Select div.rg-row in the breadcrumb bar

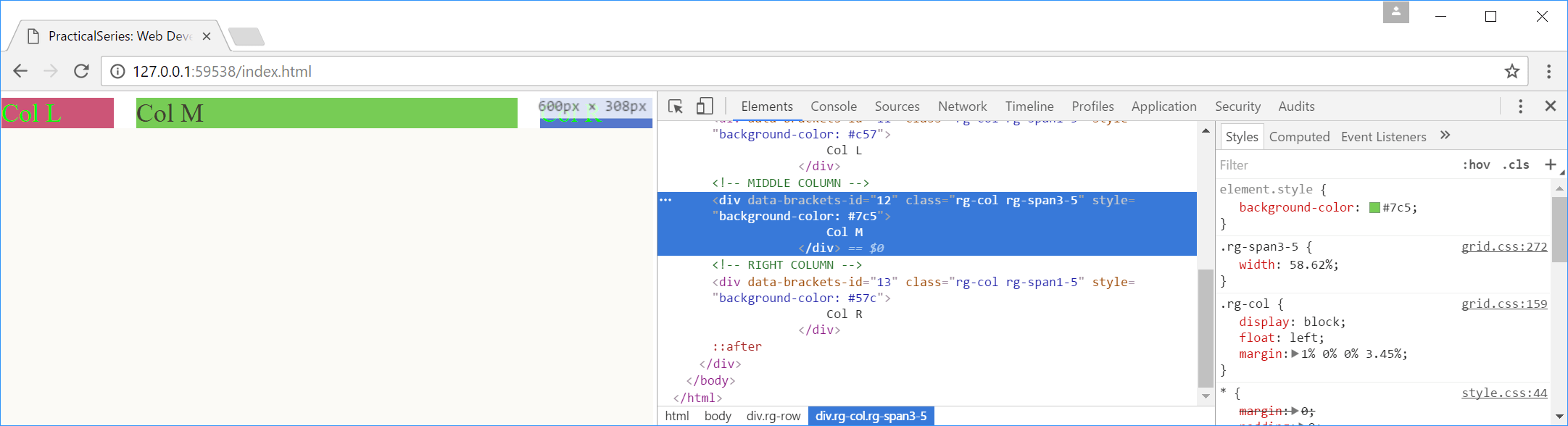coord(773,416)
